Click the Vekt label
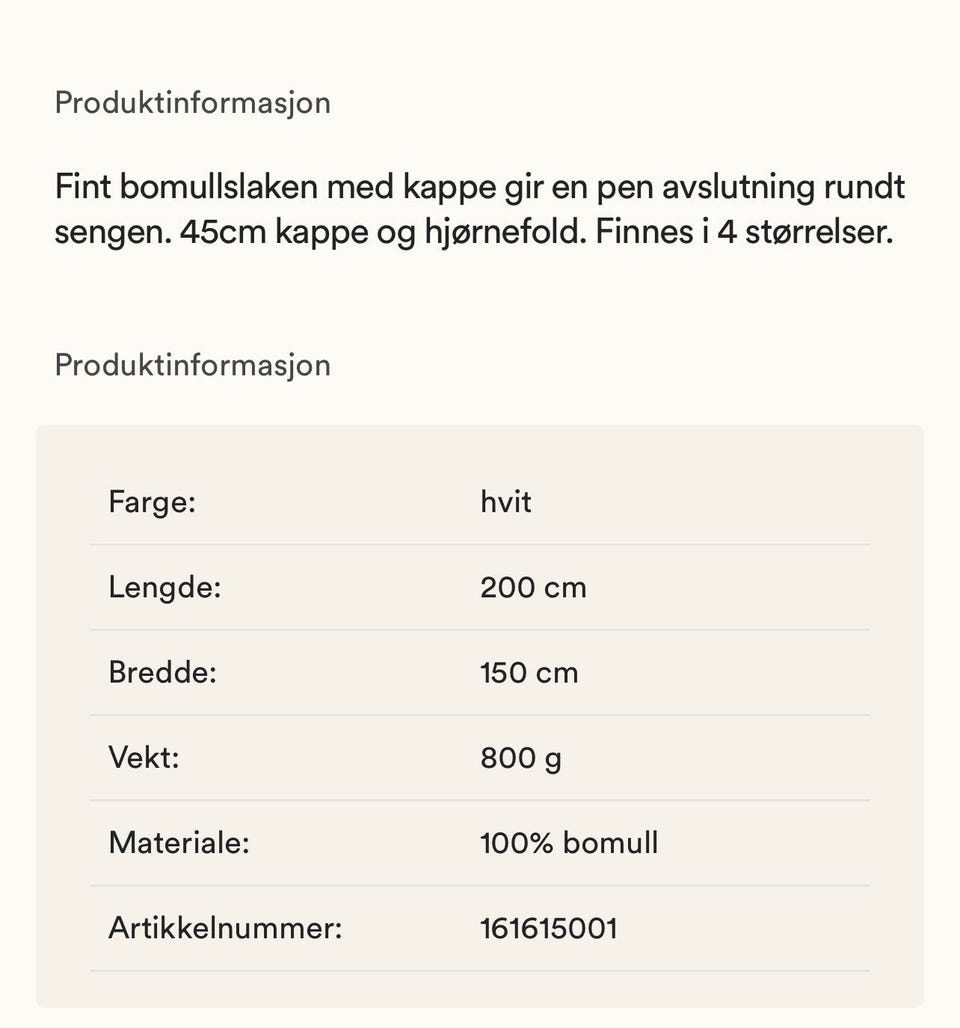Image resolution: width=960 pixels, height=1028 pixels. (144, 758)
